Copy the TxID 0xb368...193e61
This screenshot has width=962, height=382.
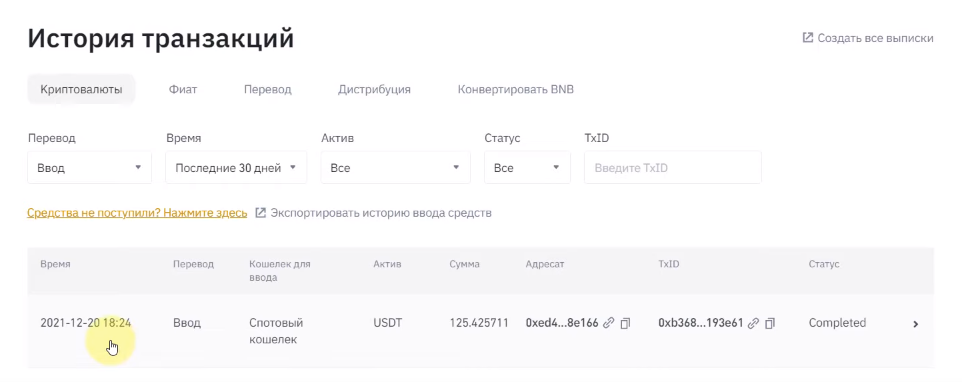point(770,323)
